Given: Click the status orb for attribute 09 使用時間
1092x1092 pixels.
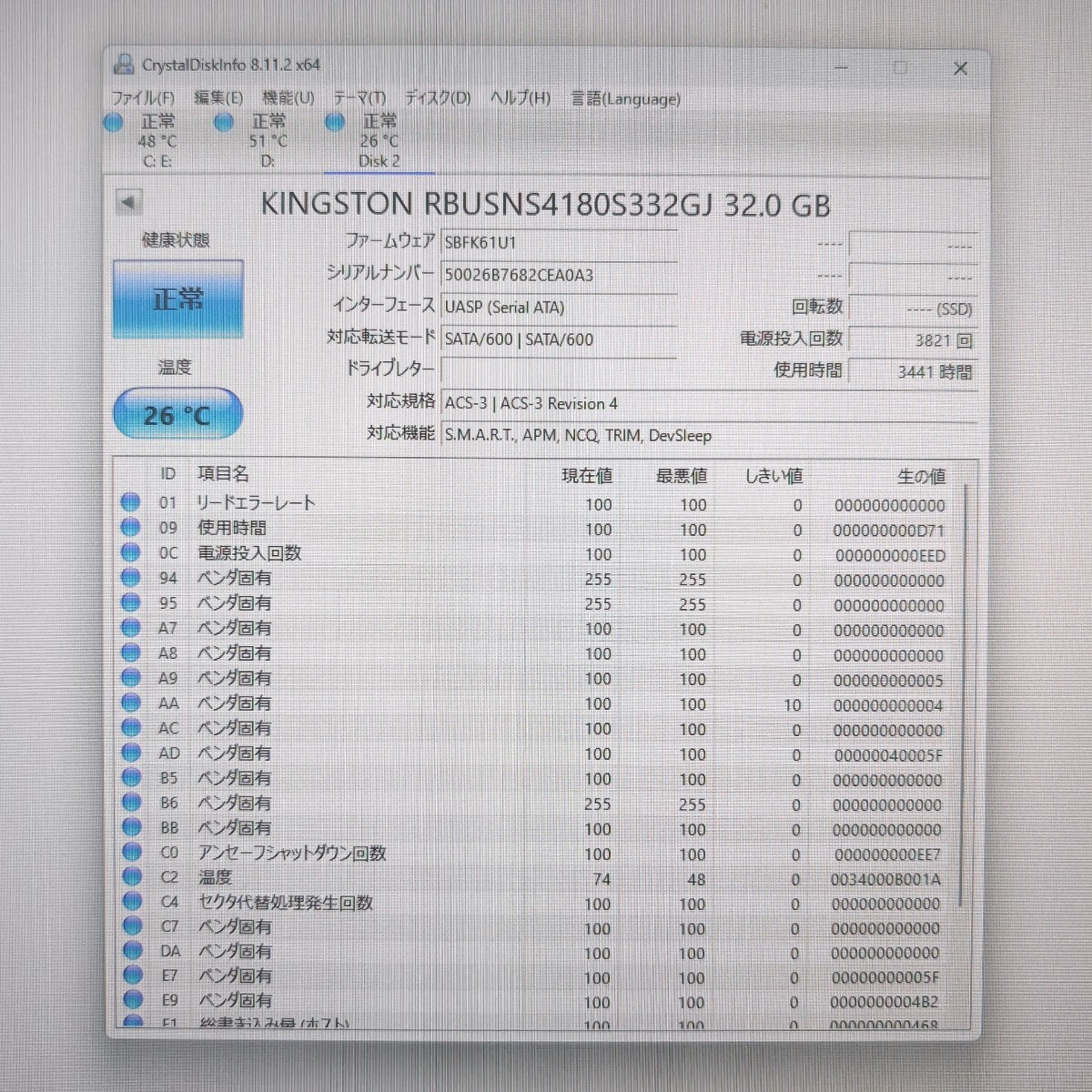Looking at the screenshot, I should pos(131,528).
